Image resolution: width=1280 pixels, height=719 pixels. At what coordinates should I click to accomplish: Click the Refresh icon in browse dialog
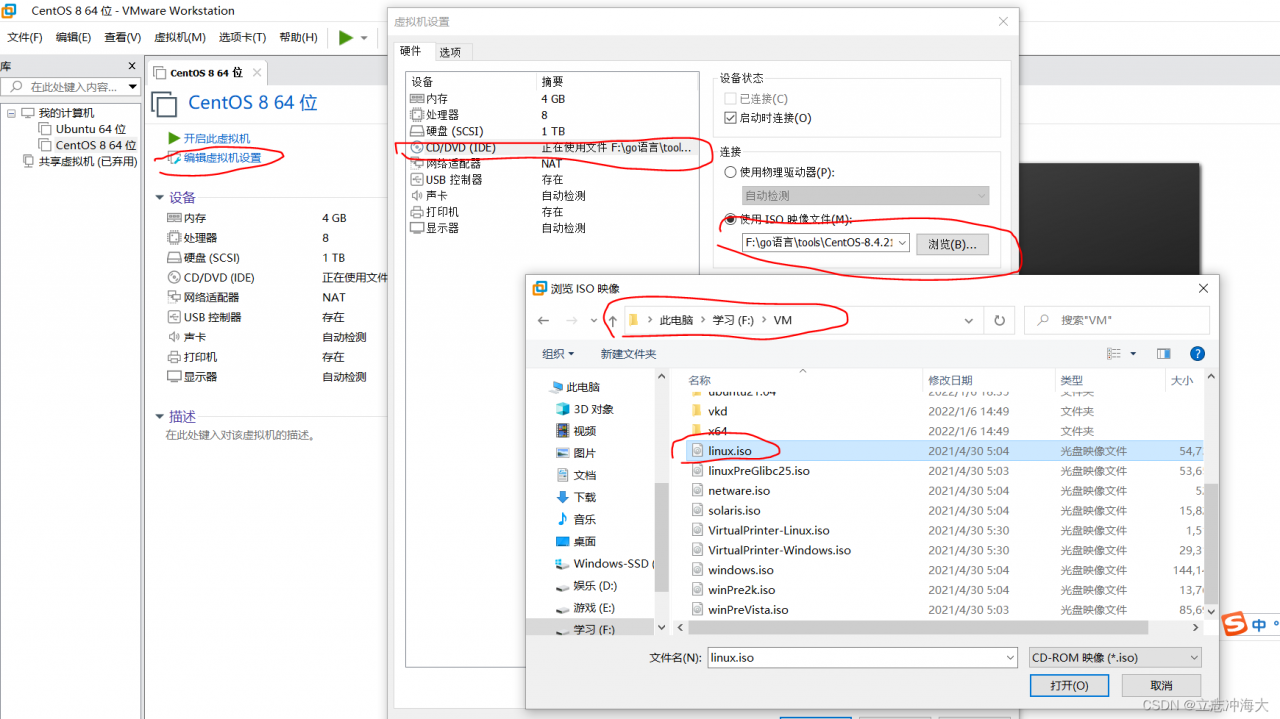(999, 320)
